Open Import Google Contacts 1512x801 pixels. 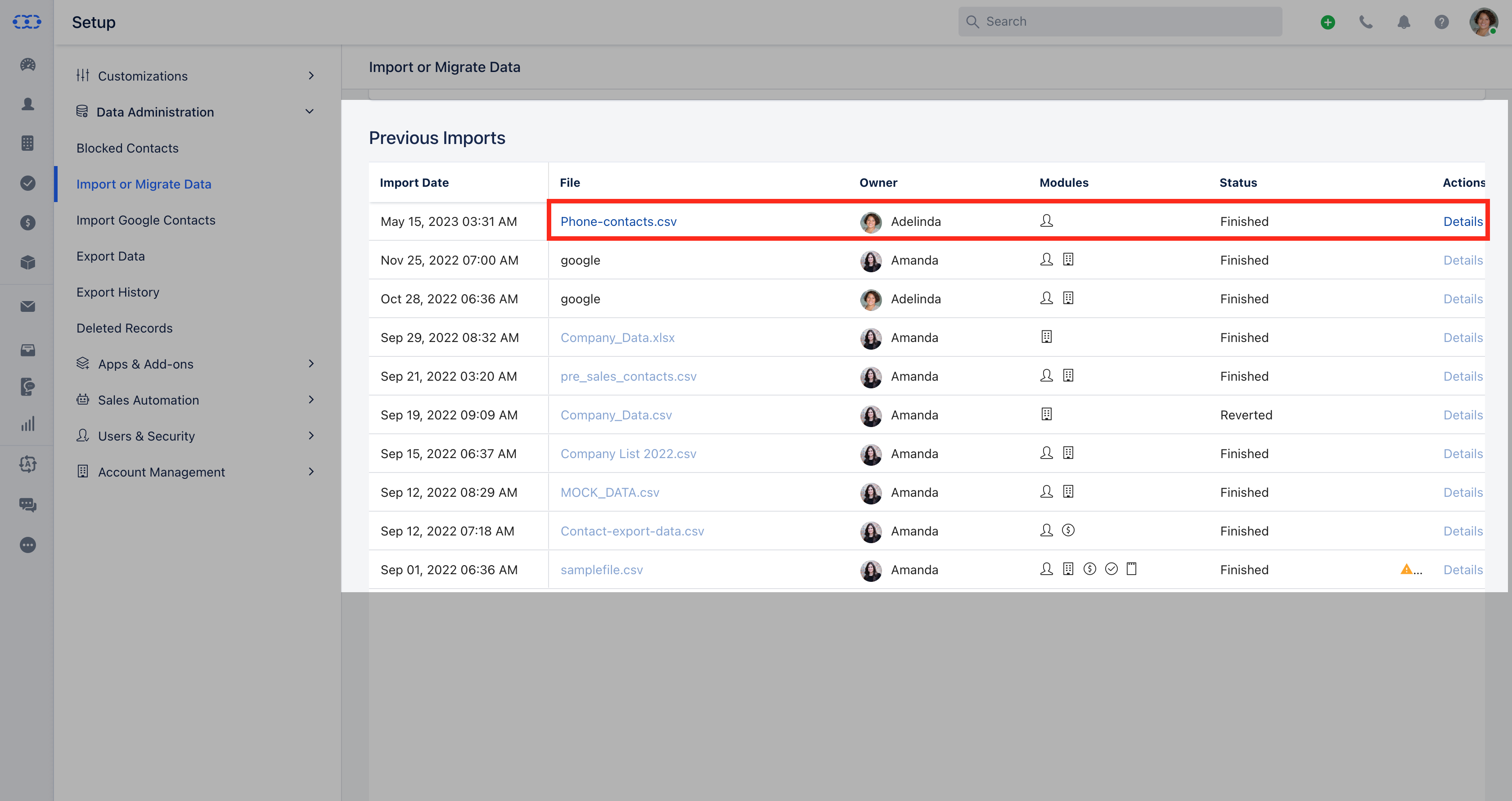point(145,220)
